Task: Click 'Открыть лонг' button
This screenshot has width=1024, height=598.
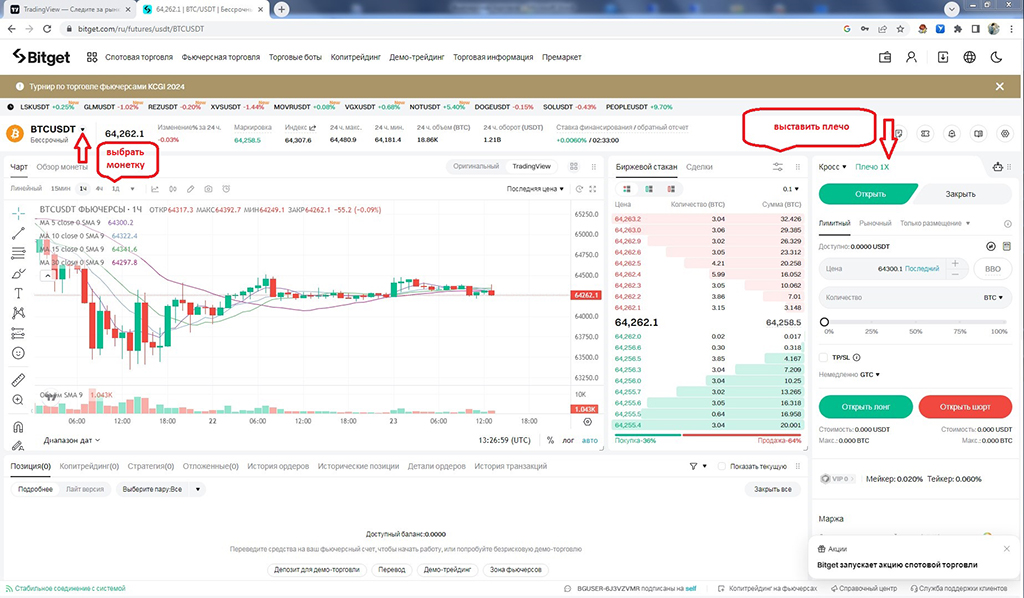Action: coord(865,407)
